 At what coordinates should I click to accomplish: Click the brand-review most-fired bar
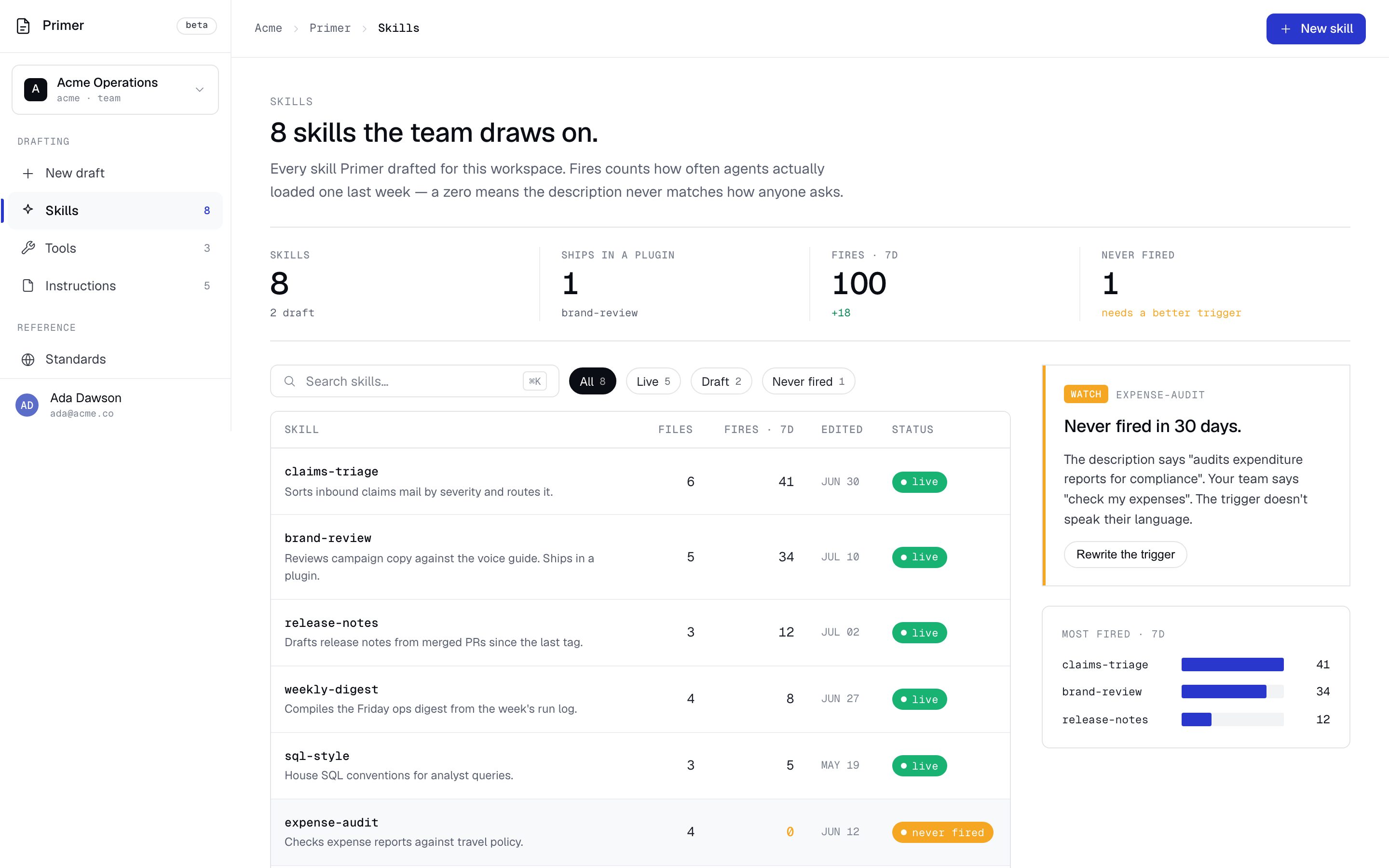pos(1232,692)
